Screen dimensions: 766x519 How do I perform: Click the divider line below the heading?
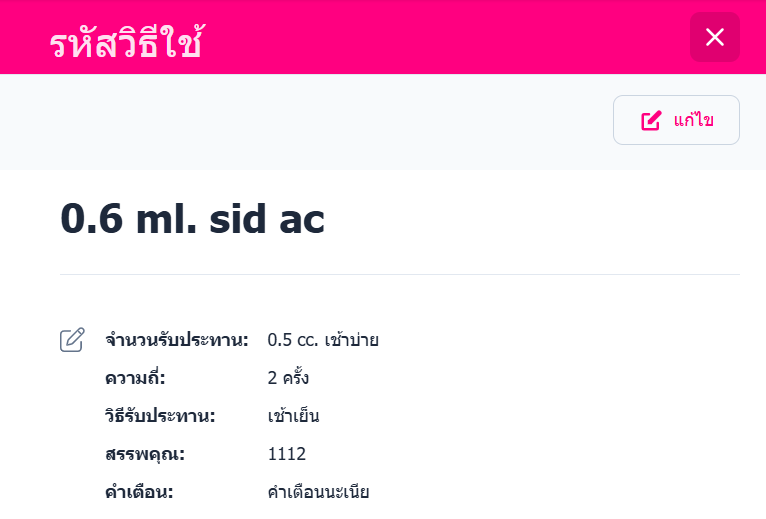tap(400, 274)
